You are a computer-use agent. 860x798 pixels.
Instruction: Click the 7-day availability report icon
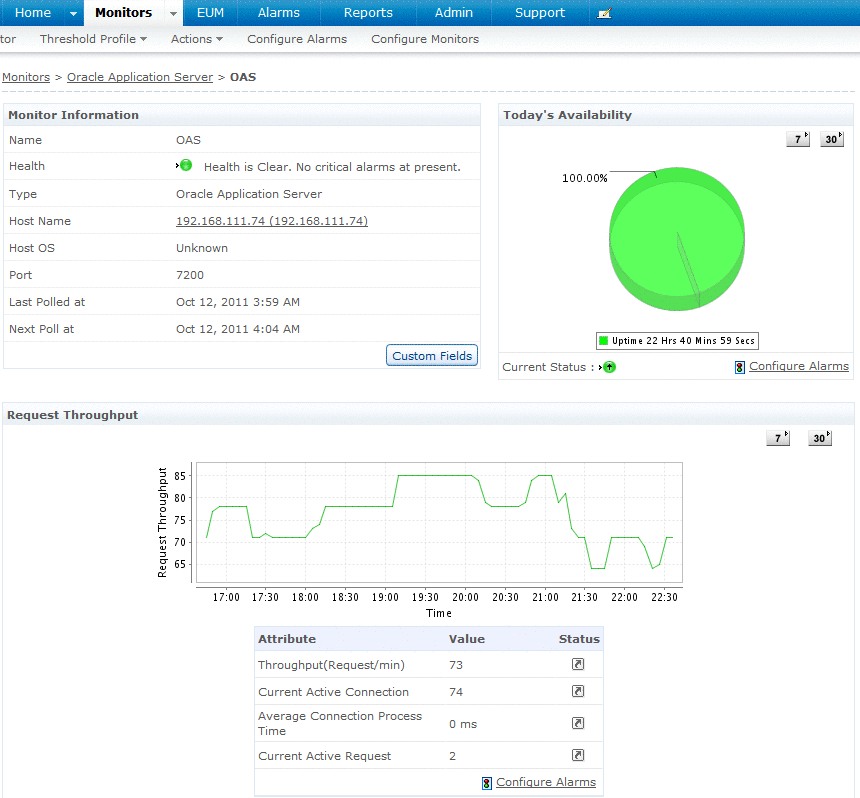click(x=797, y=140)
